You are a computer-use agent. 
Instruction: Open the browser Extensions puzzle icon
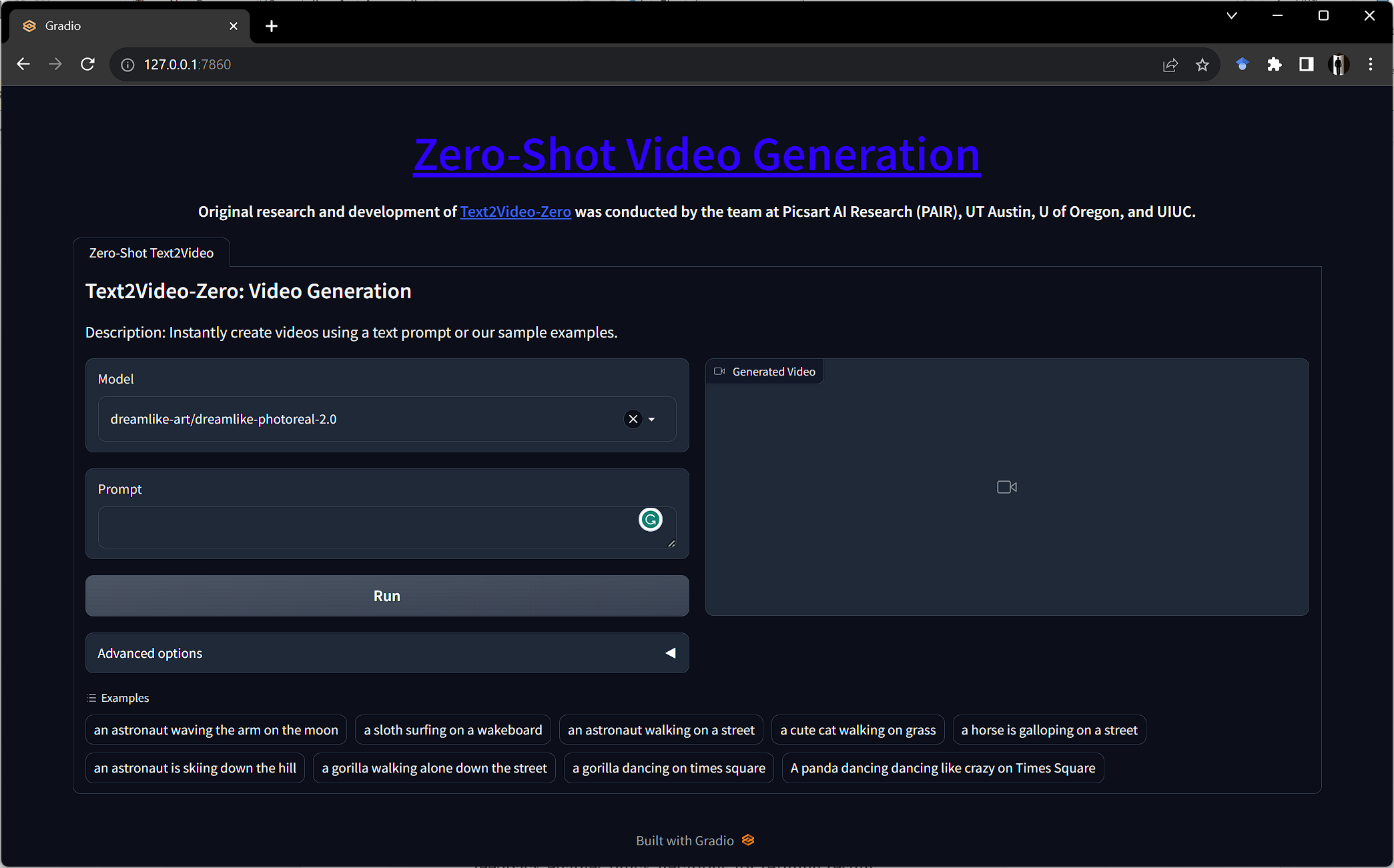click(x=1274, y=65)
